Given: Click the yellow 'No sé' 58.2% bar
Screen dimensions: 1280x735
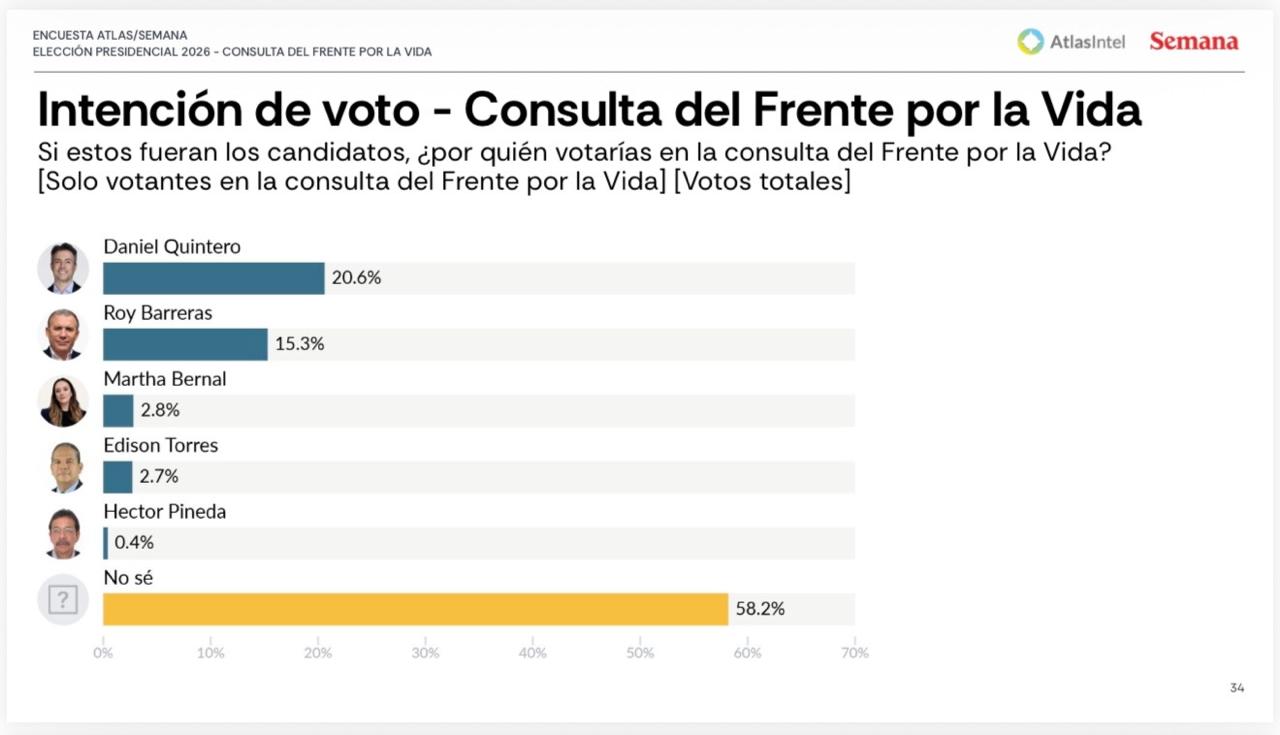Looking at the screenshot, I should (x=415, y=609).
